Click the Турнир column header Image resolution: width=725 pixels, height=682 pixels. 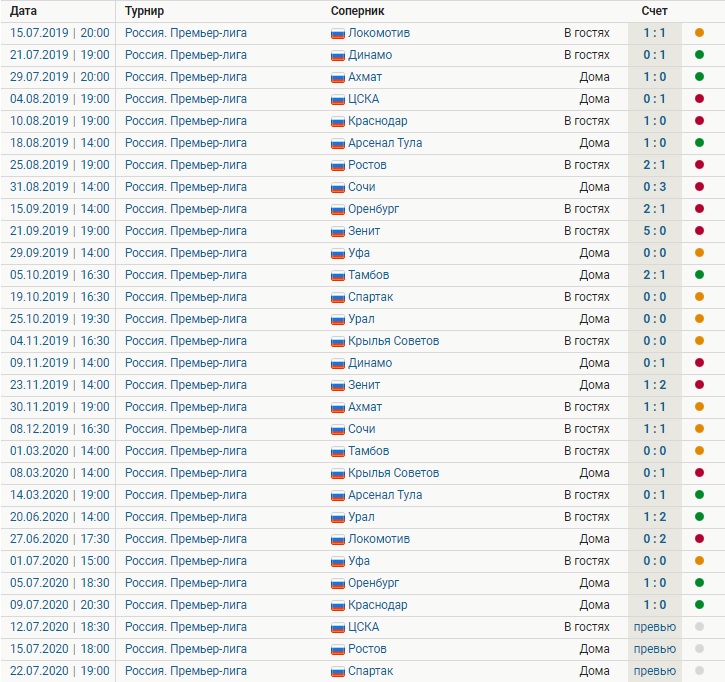144,11
